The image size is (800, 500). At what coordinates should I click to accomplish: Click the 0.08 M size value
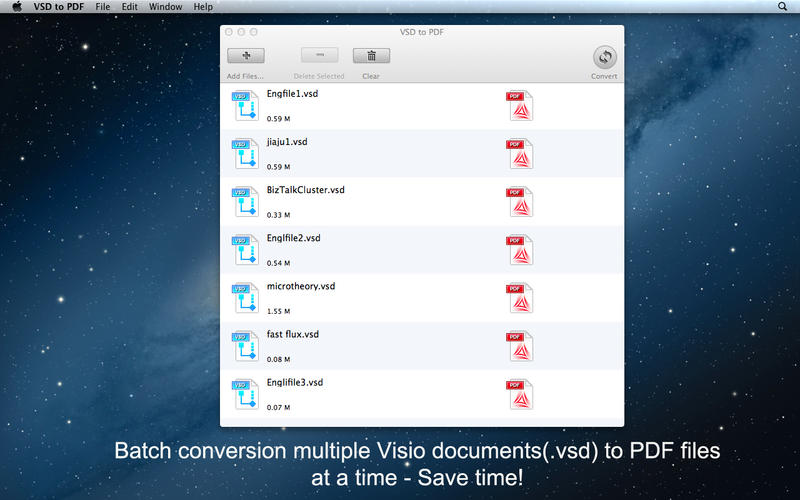pyautogui.click(x=278, y=359)
